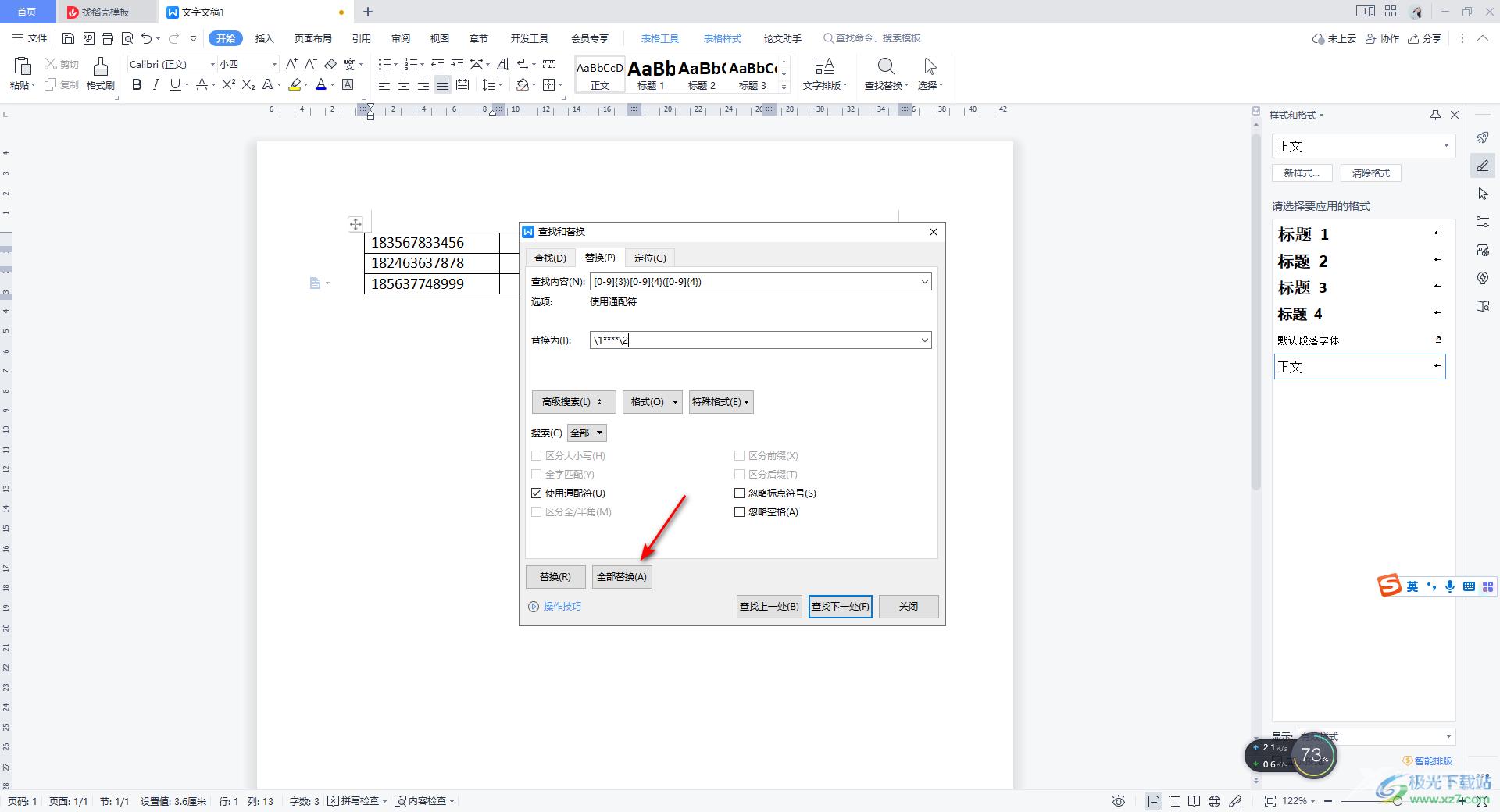Open Find what history dropdown
Image resolution: width=1500 pixels, height=812 pixels.
pyautogui.click(x=924, y=282)
